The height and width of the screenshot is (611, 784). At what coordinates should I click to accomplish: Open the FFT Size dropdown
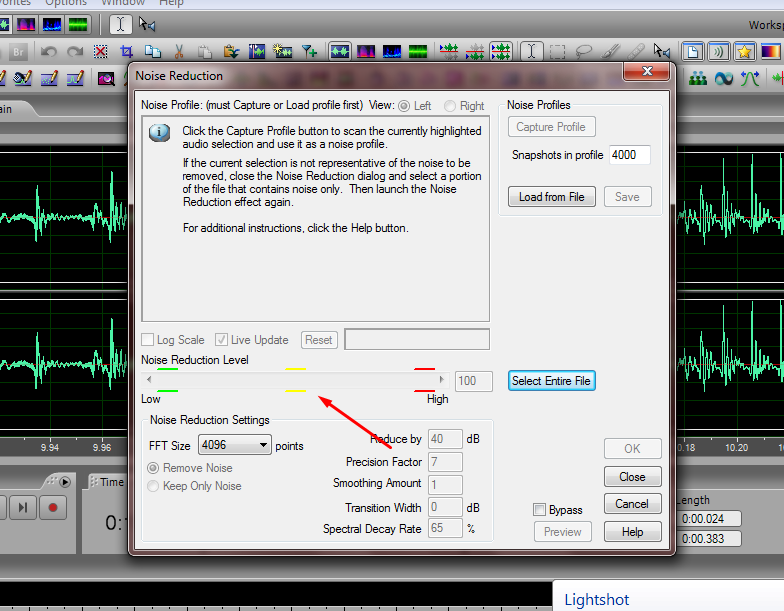234,444
